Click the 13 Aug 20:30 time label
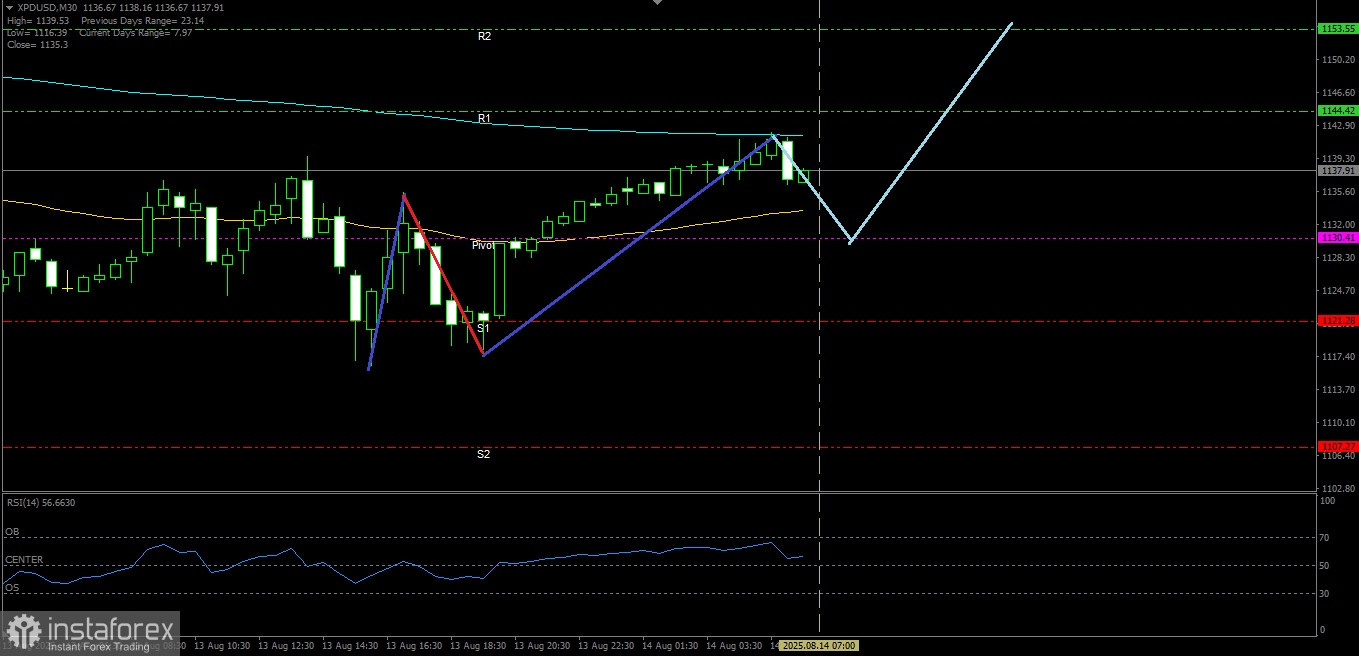 544,646
